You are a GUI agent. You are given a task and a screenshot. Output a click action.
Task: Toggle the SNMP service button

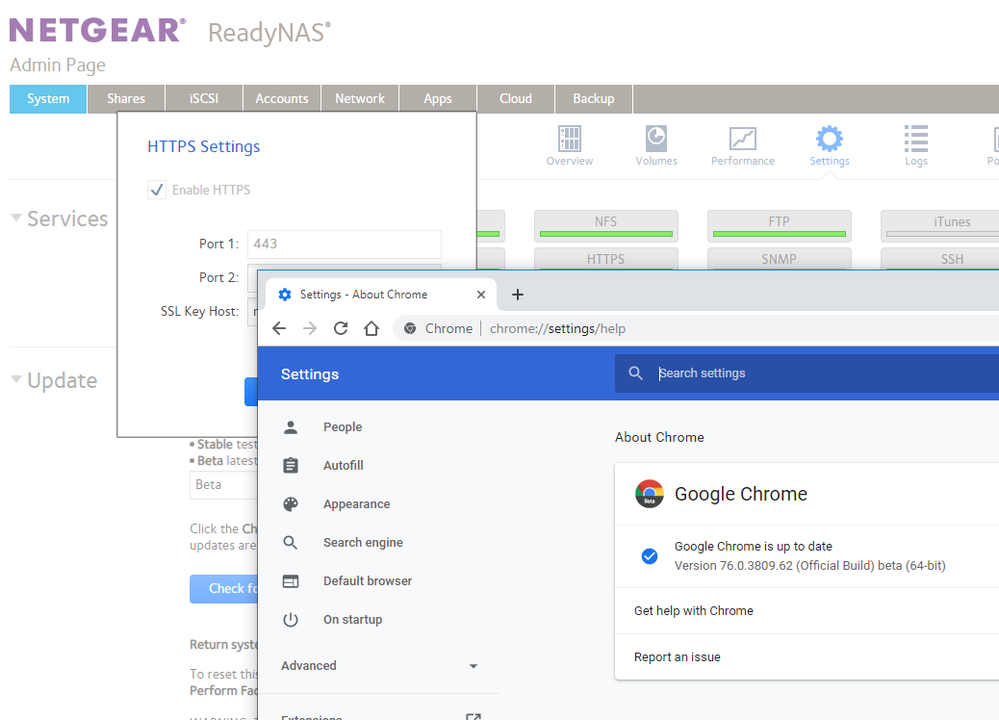coord(779,259)
